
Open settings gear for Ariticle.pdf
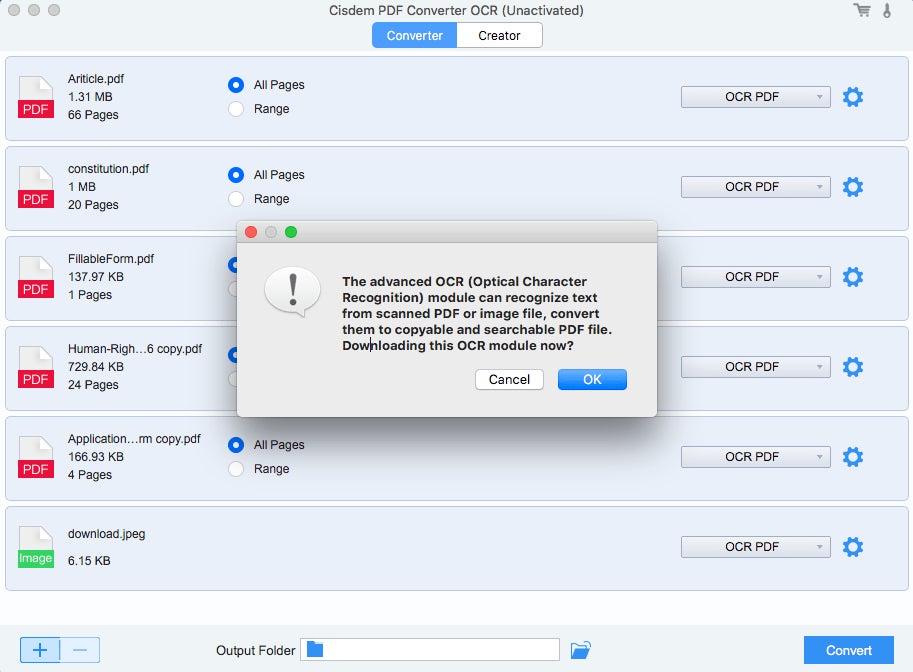coord(852,97)
